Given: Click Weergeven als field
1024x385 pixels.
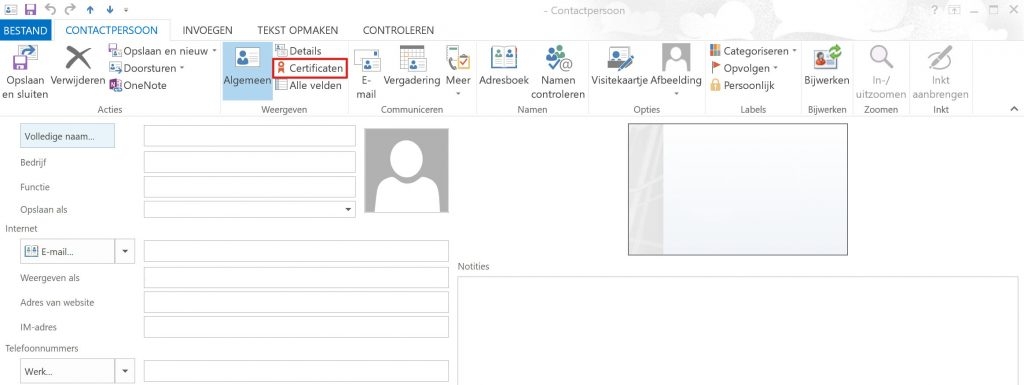Looking at the screenshot, I should [296, 277].
